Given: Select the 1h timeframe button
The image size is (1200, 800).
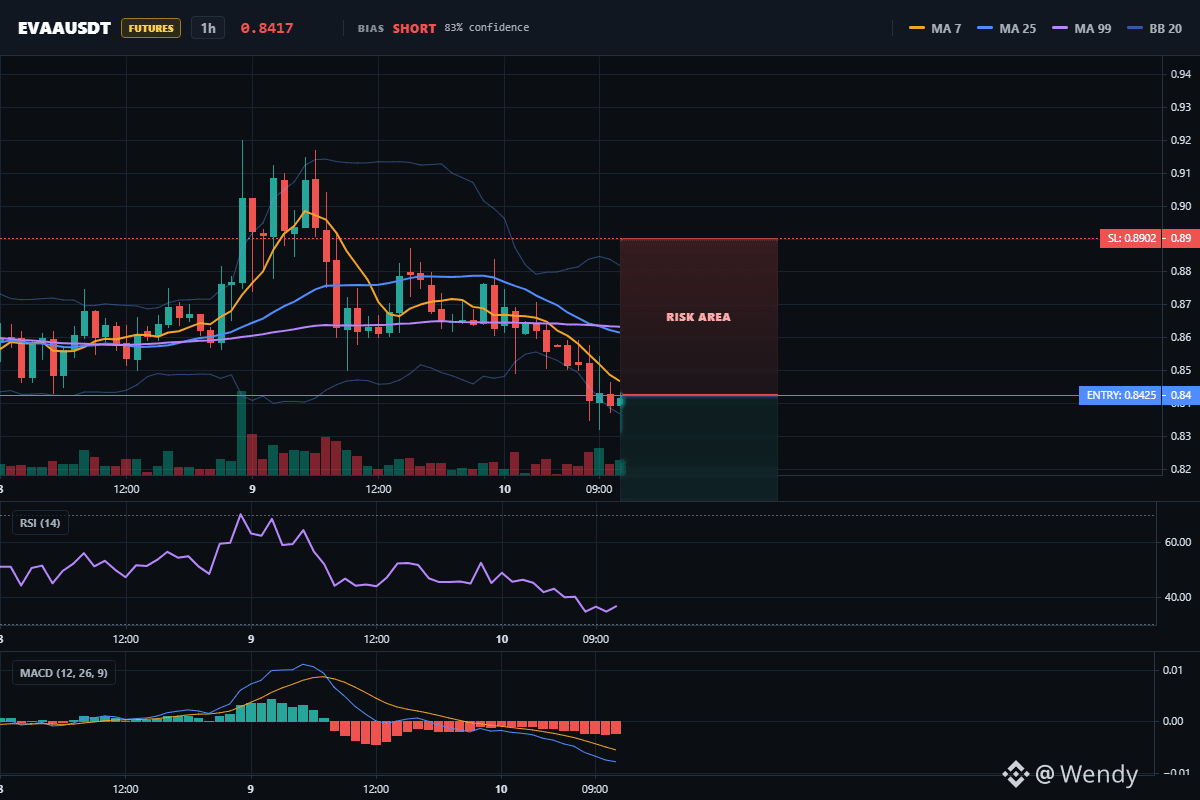Looking at the screenshot, I should 208,28.
